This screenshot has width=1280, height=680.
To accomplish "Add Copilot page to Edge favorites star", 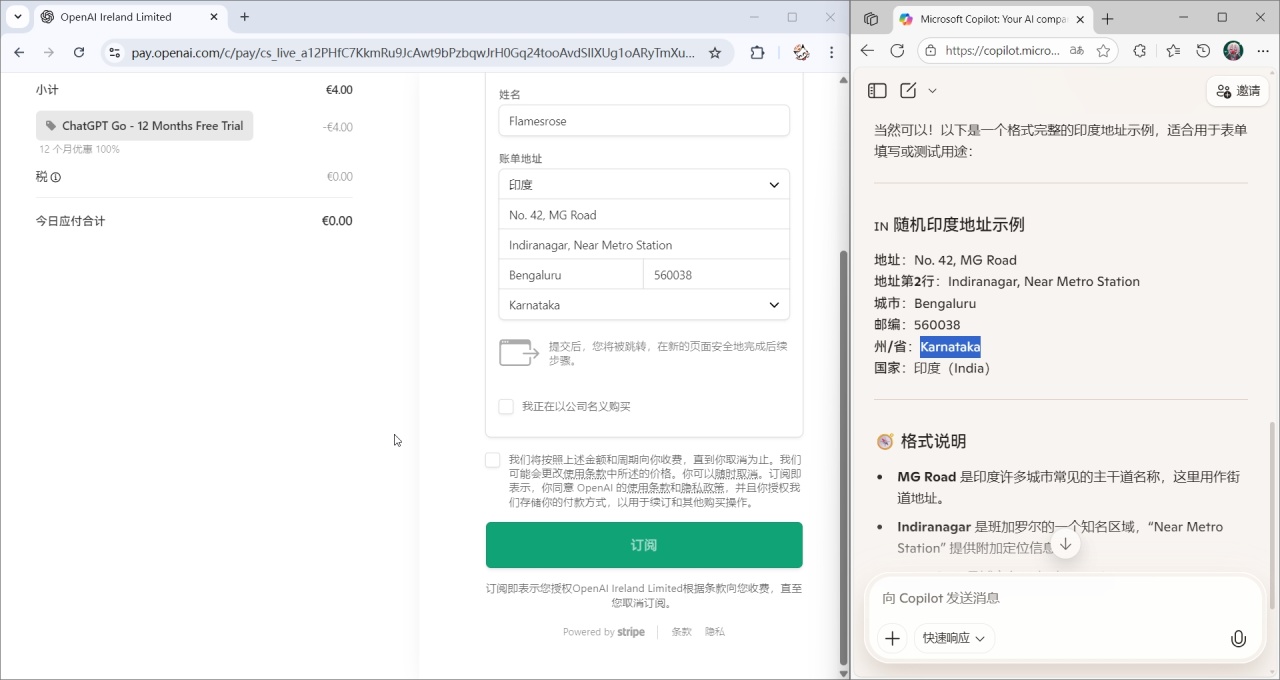I will (x=1103, y=51).
